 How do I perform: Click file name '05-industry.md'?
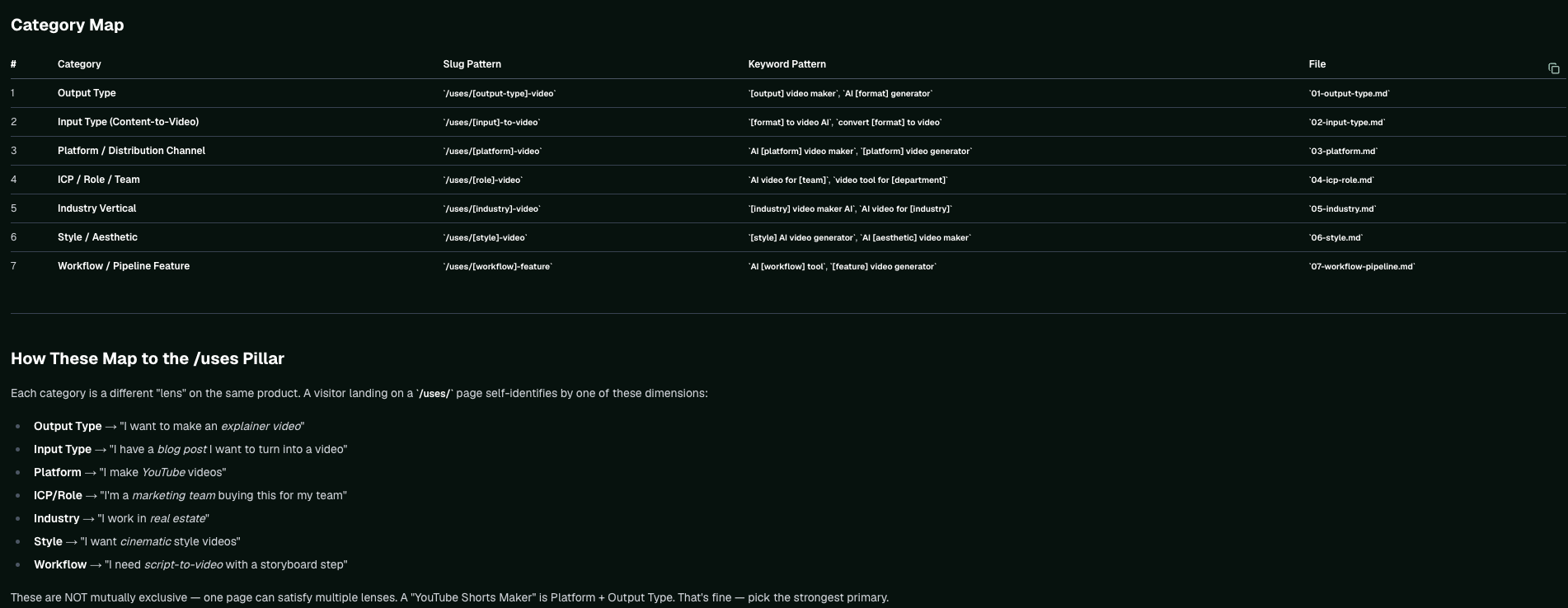tap(1343, 209)
